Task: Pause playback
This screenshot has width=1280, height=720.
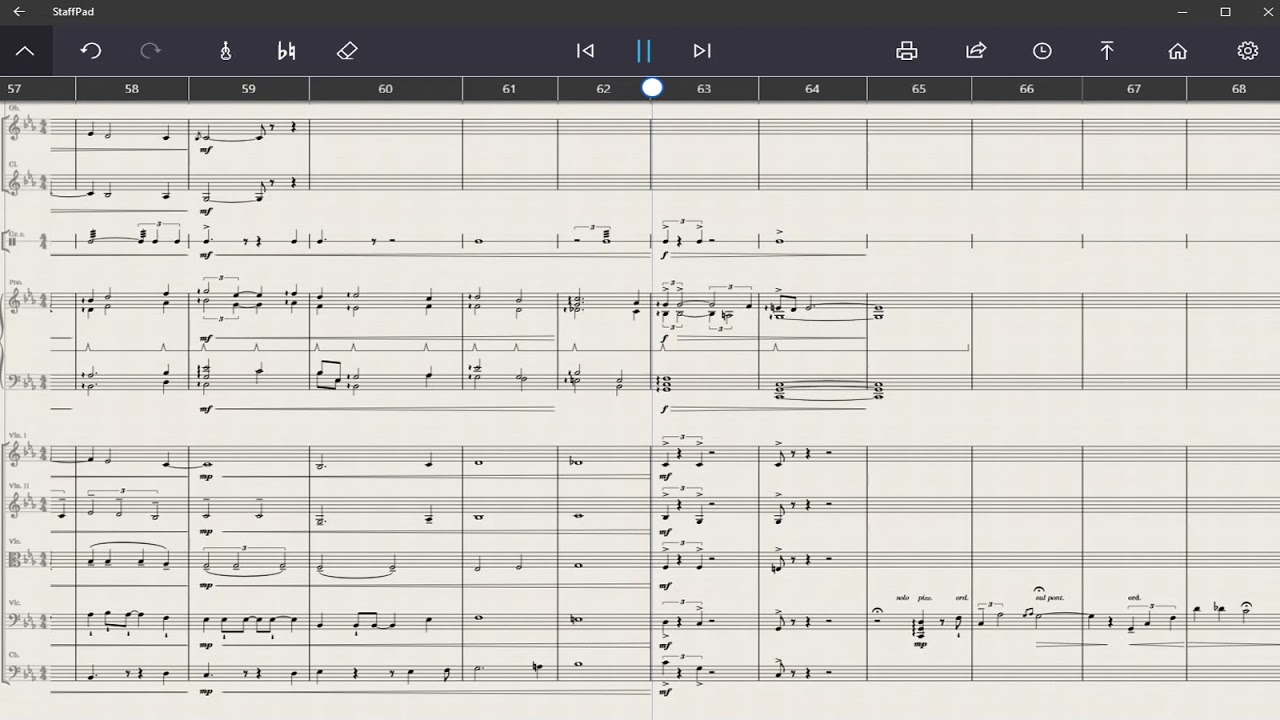Action: [644, 51]
